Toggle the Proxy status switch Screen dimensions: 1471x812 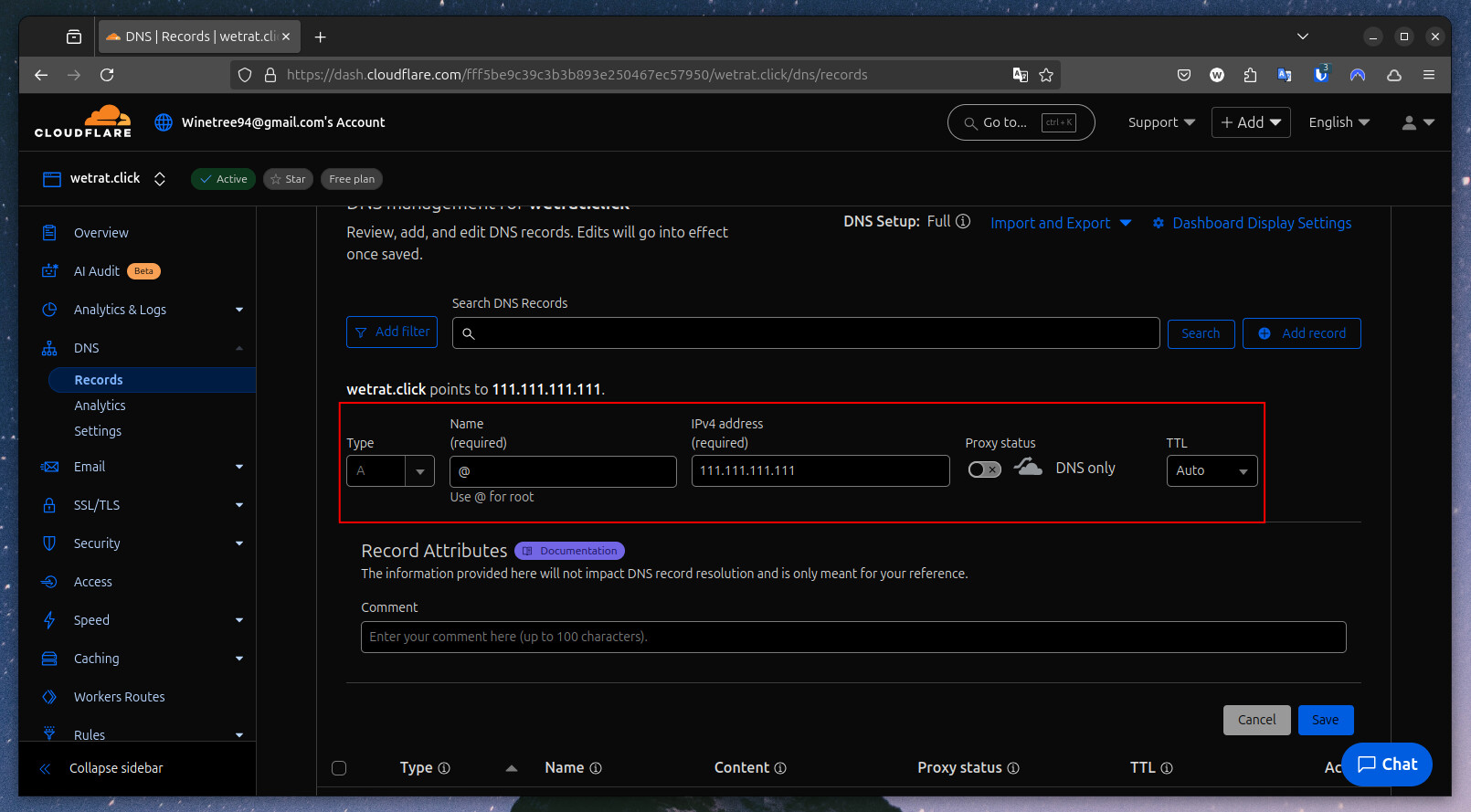[985, 469]
